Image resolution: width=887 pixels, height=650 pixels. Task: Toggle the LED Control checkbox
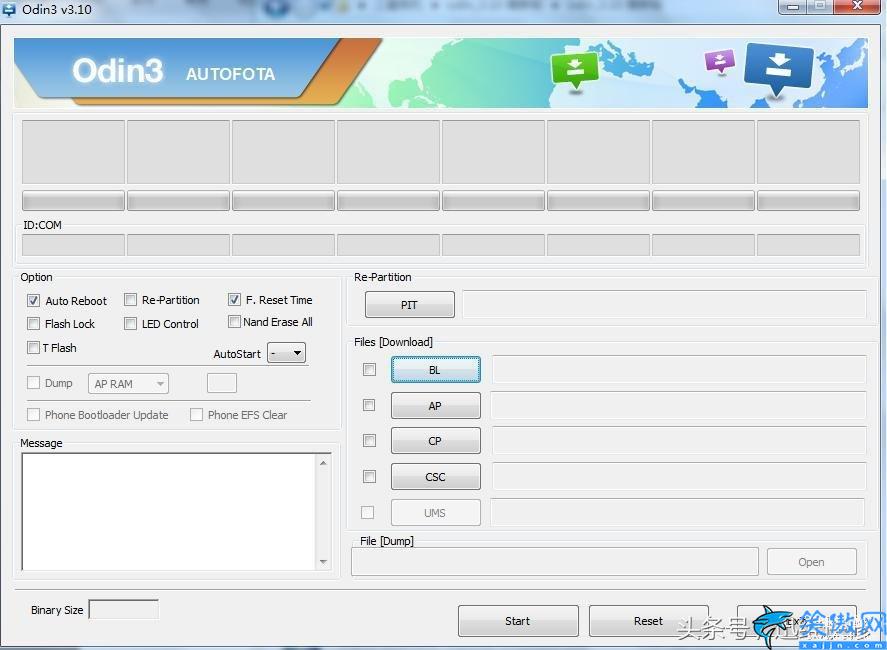pos(130,323)
